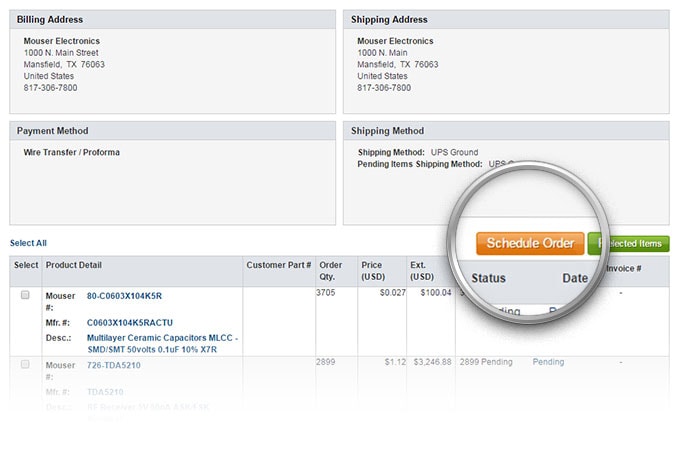Check the box for the 80-C0603X104K5R row
This screenshot has width=679, height=450.
[x=25, y=296]
